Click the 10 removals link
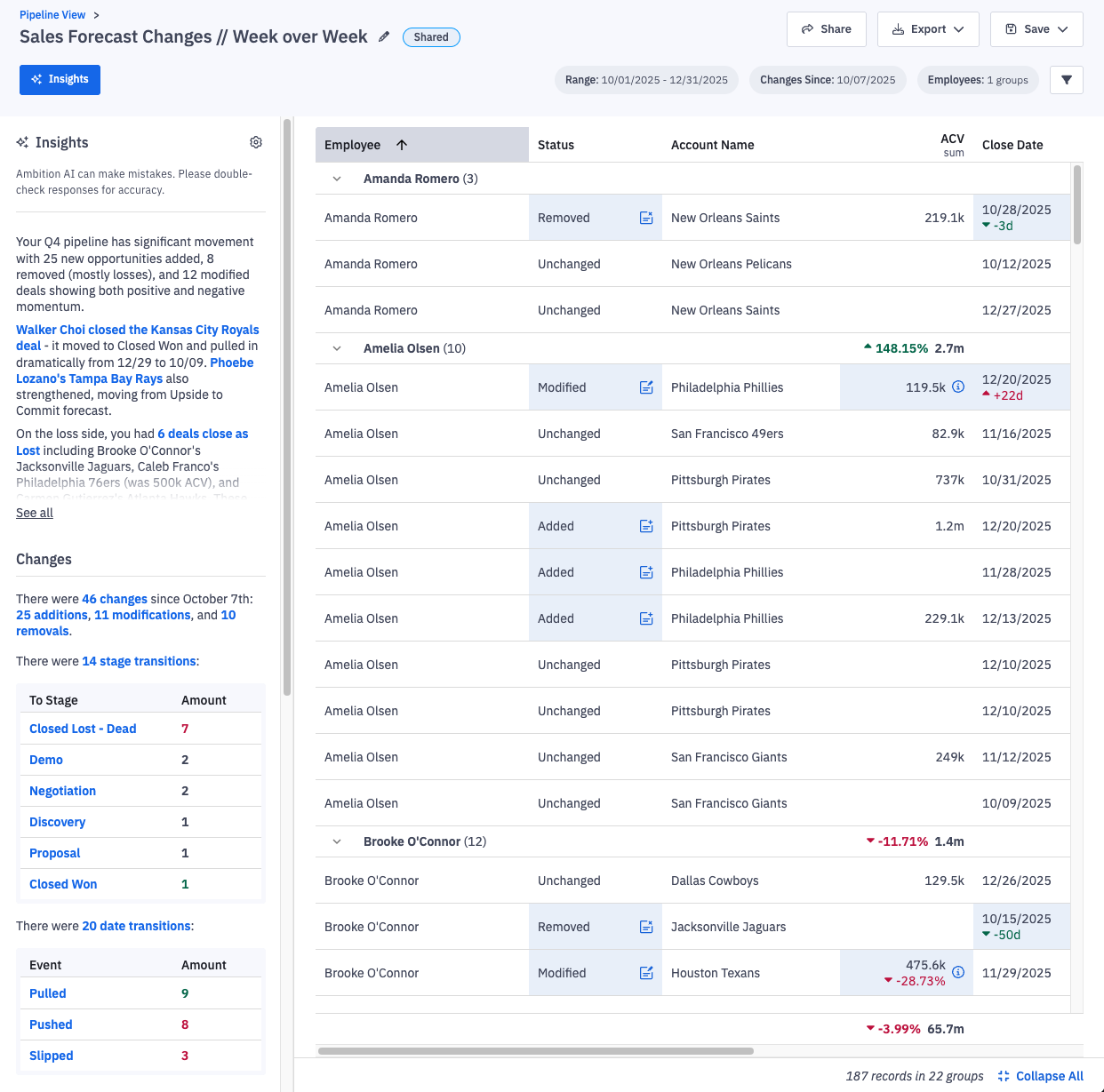 [x=126, y=623]
